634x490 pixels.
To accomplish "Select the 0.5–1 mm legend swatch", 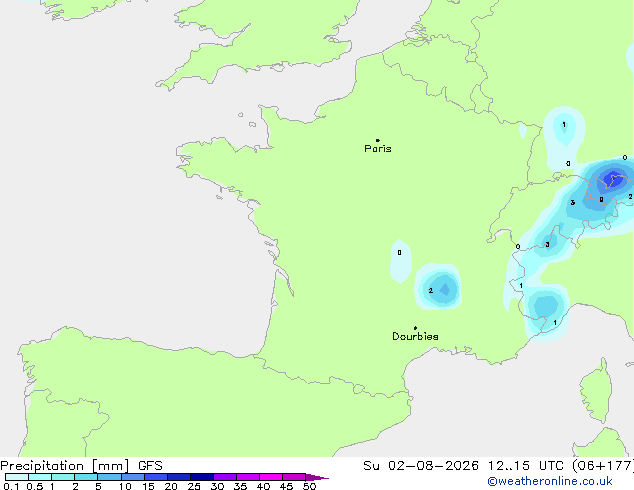I will pyautogui.click(x=40, y=477).
